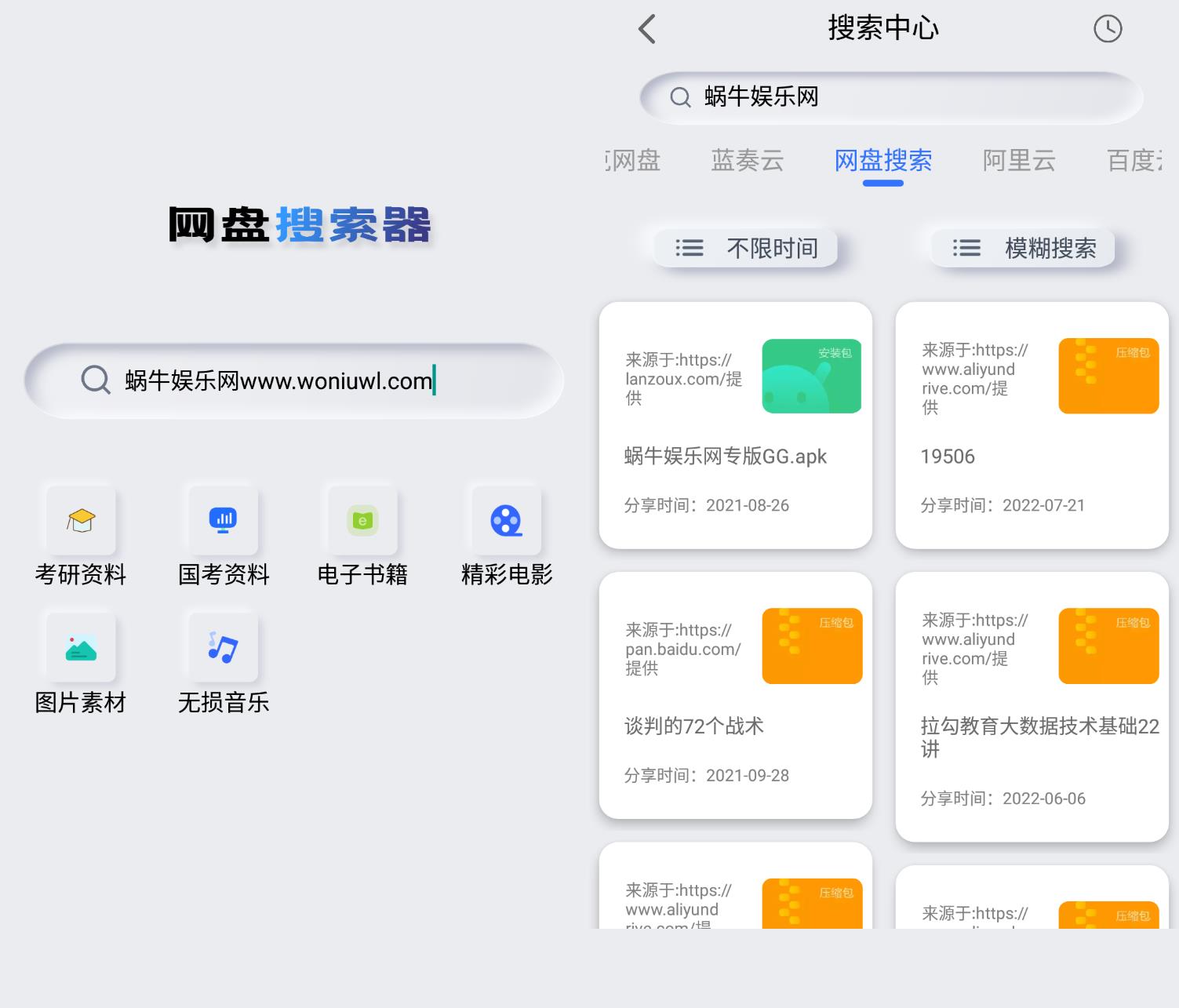Open the 国考资料 chart icon
Viewport: 1179px width, 1008px height.
click(x=224, y=520)
